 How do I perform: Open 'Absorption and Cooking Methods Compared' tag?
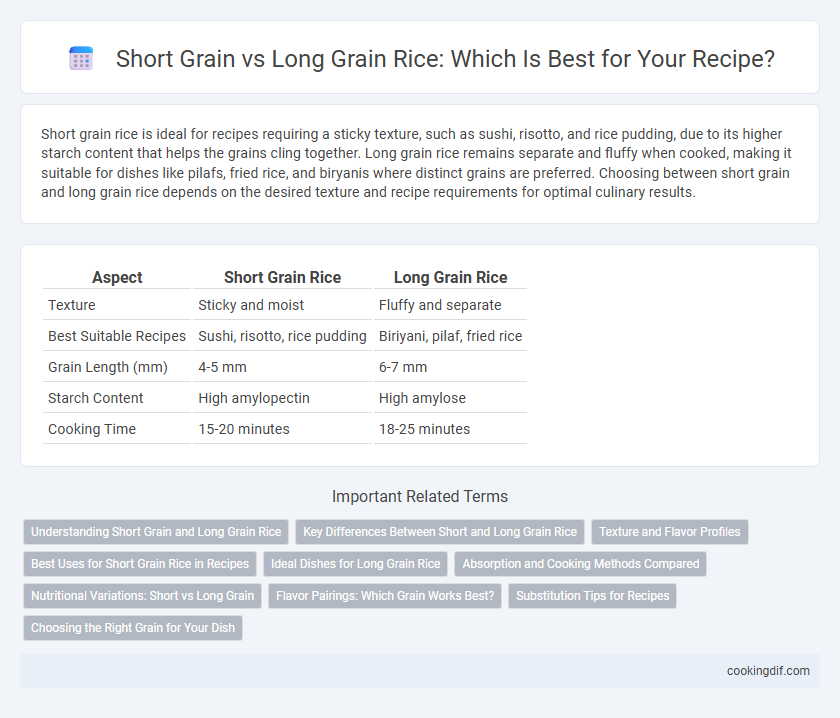581,564
